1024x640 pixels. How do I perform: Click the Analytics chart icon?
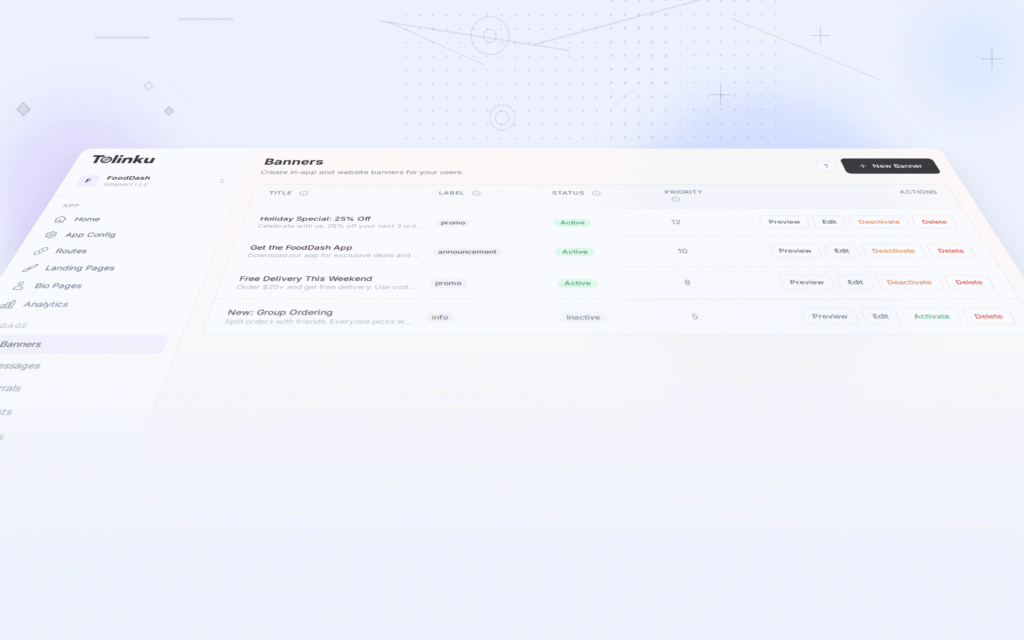8,304
